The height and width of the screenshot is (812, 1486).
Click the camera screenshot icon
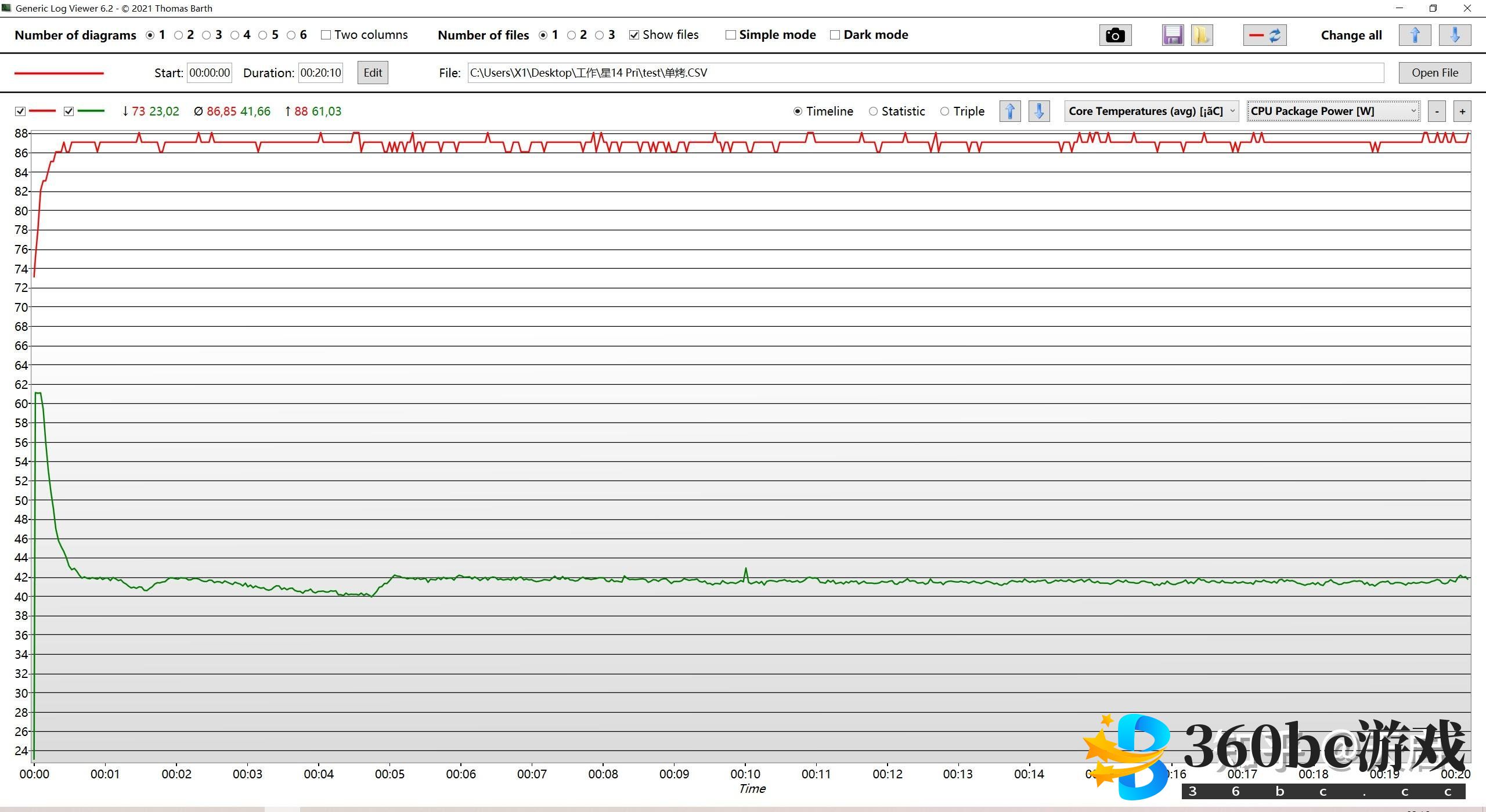pos(1114,35)
